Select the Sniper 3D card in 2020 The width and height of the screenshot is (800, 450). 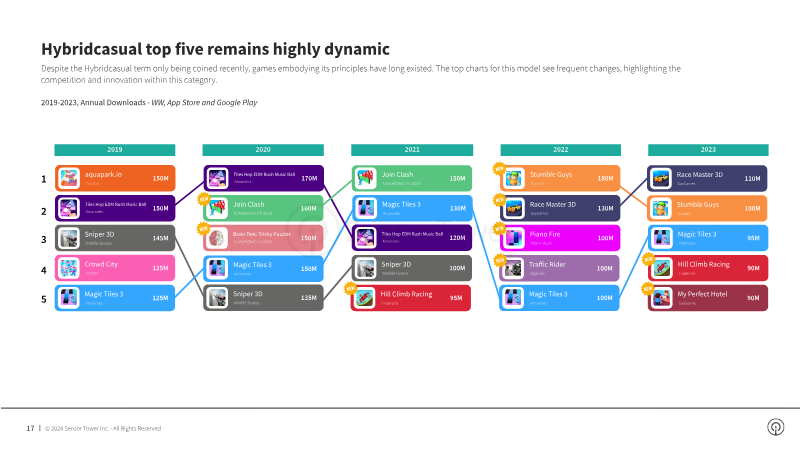pyautogui.click(x=263, y=298)
